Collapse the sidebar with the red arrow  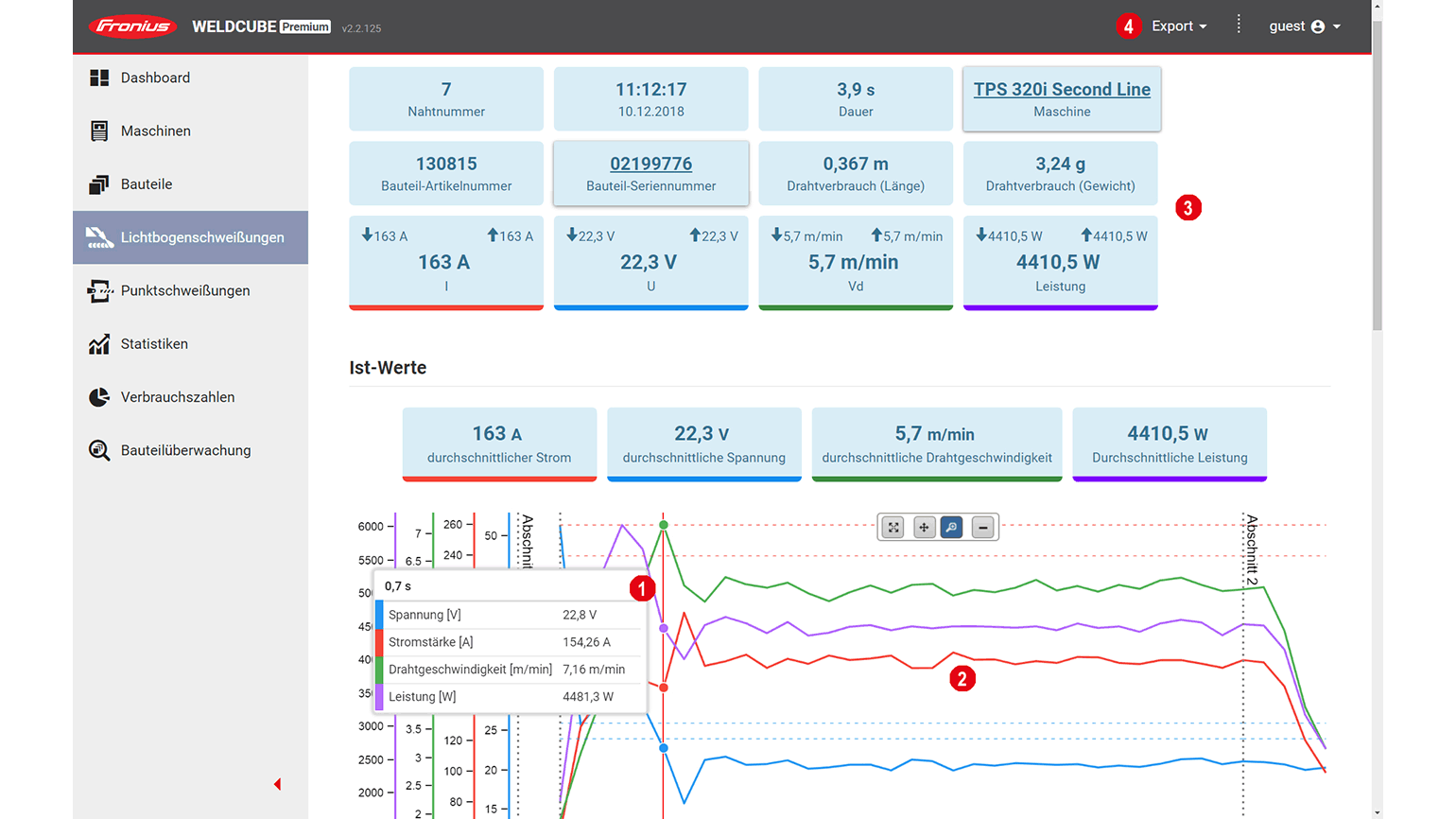(277, 784)
